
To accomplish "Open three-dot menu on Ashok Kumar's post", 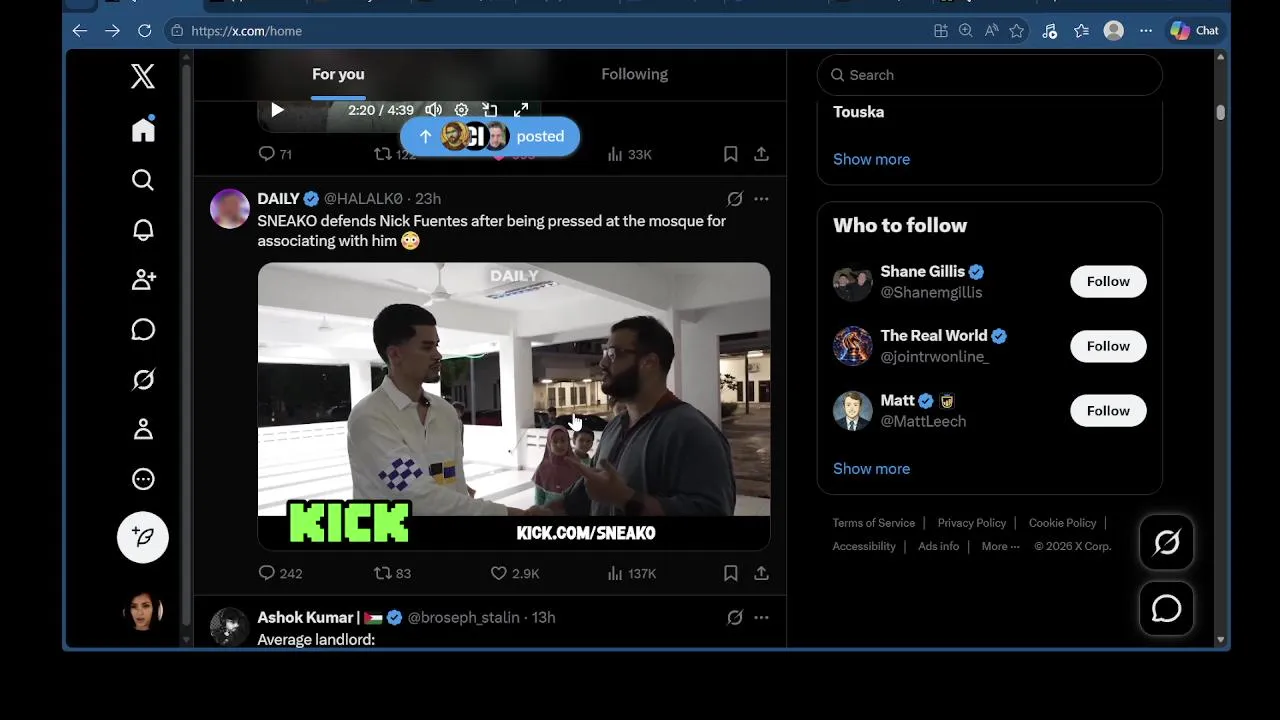I will pos(761,618).
